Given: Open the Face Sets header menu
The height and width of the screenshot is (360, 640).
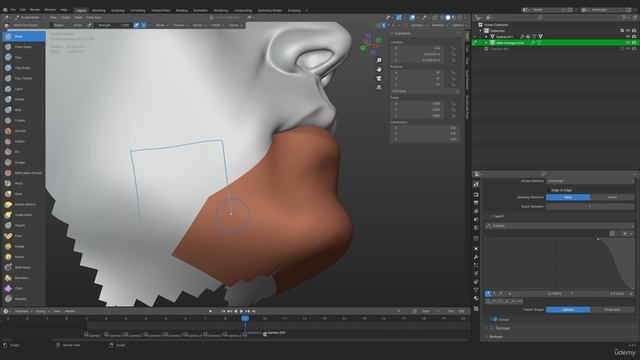Looking at the screenshot, I should (94, 18).
